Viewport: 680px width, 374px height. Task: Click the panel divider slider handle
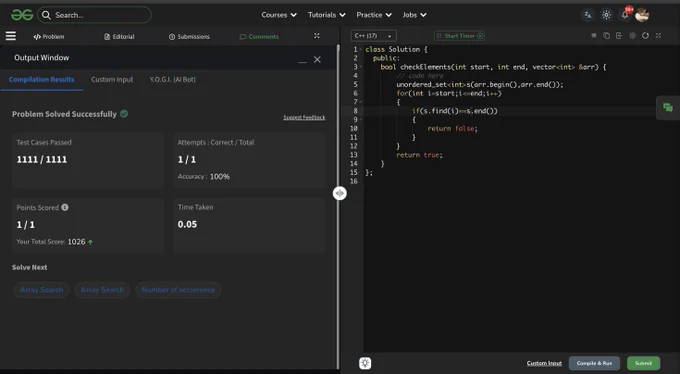(340, 193)
